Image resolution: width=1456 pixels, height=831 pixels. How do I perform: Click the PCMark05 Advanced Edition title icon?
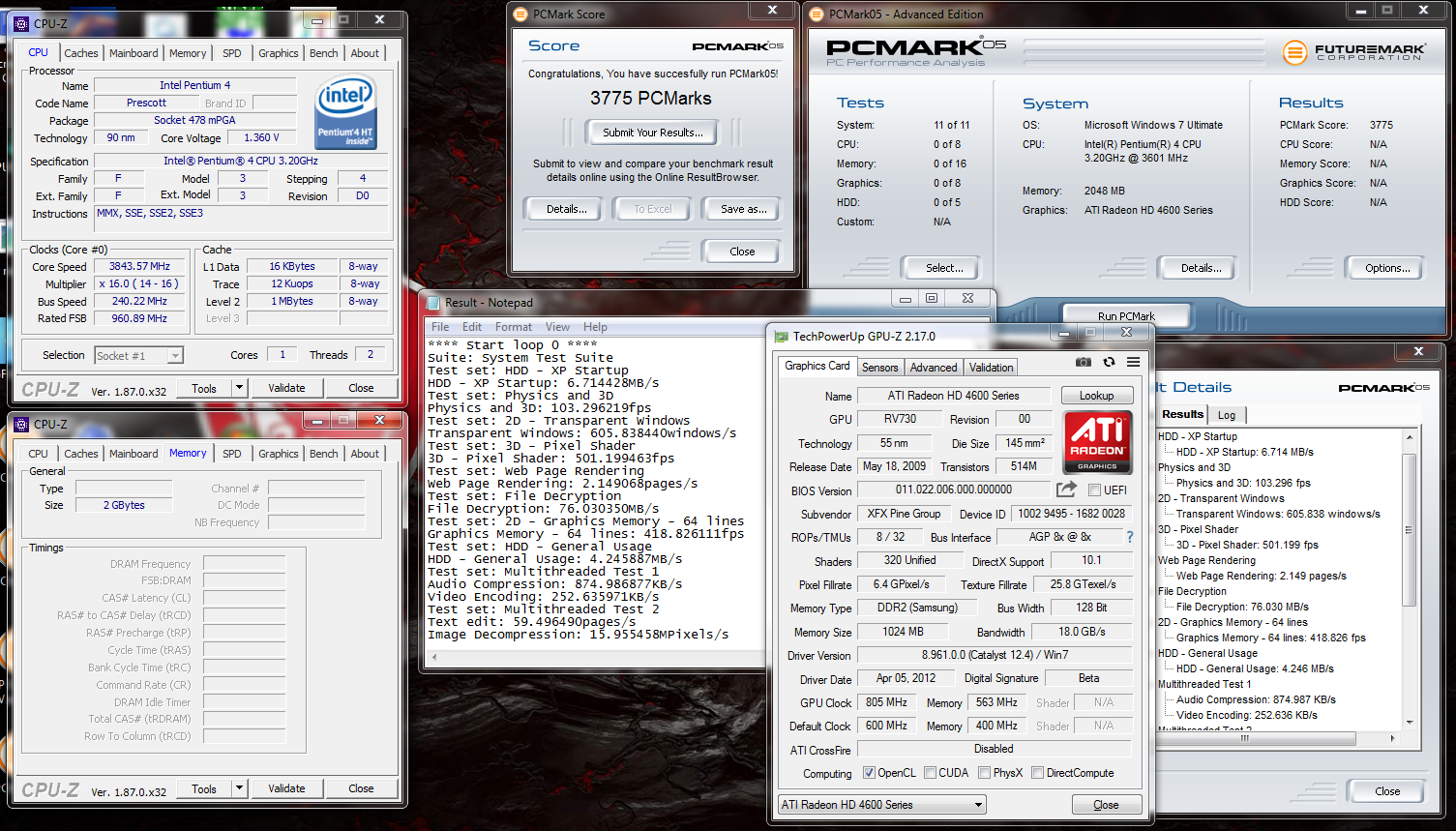(x=817, y=14)
